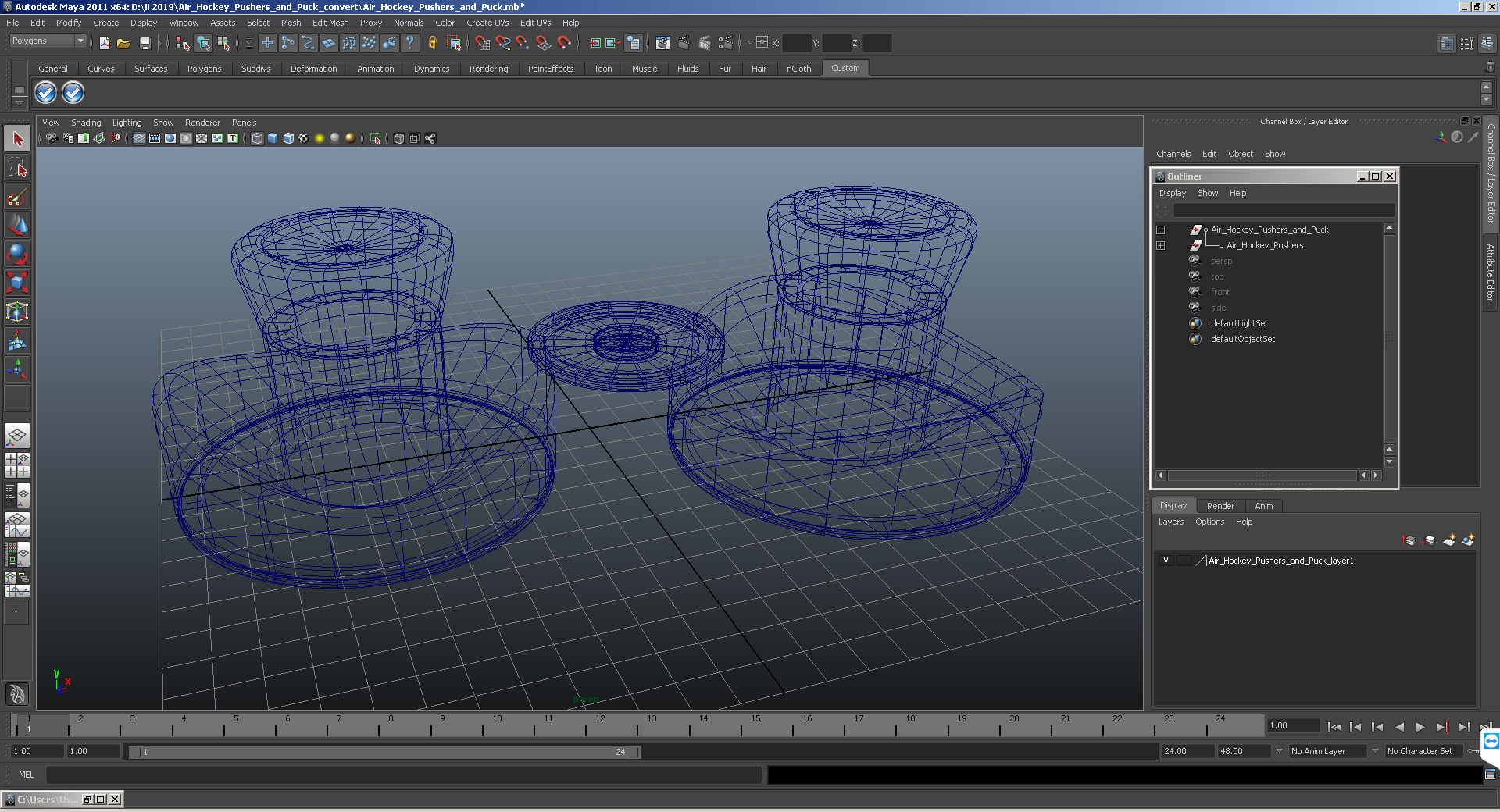Open the Edit Mesh menu
The width and height of the screenshot is (1500, 812).
pos(330,23)
